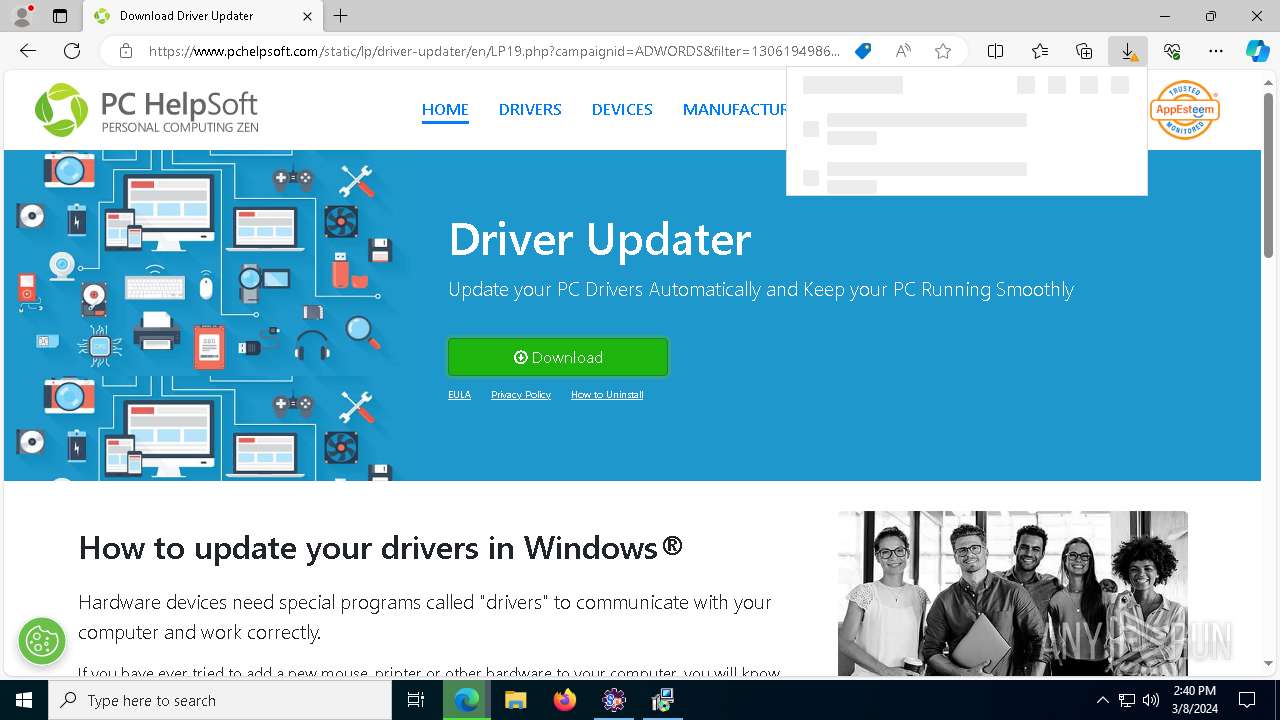Click the Driver Updater heading
The image size is (1280, 720).
(x=600, y=240)
